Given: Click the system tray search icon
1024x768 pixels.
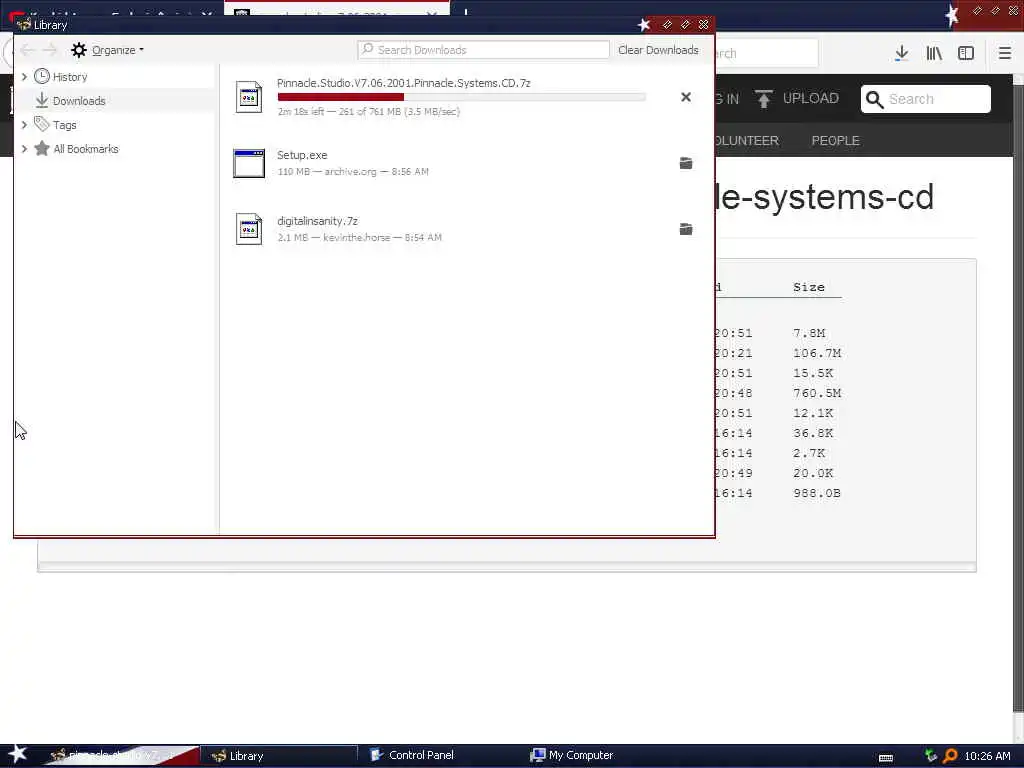Looking at the screenshot, I should (x=950, y=756).
